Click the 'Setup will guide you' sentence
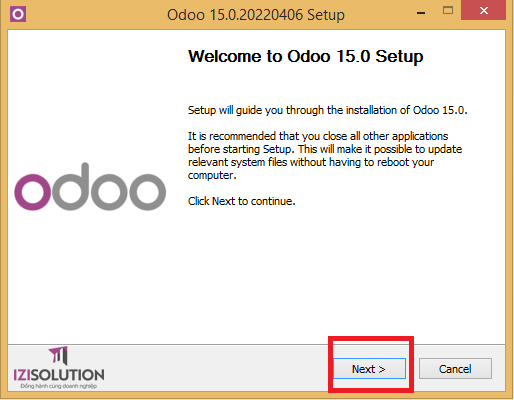514x400 pixels. tap(328, 110)
